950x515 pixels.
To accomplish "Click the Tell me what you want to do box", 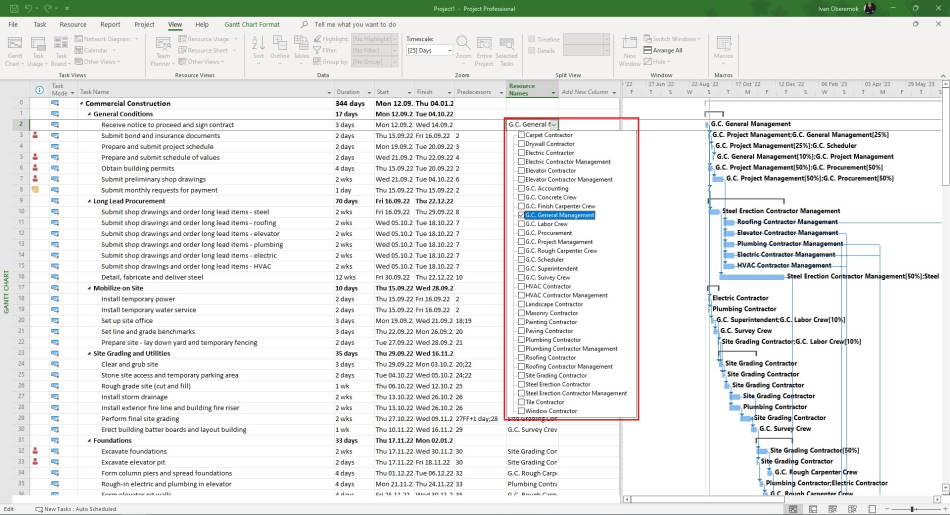I will click(x=355, y=24).
